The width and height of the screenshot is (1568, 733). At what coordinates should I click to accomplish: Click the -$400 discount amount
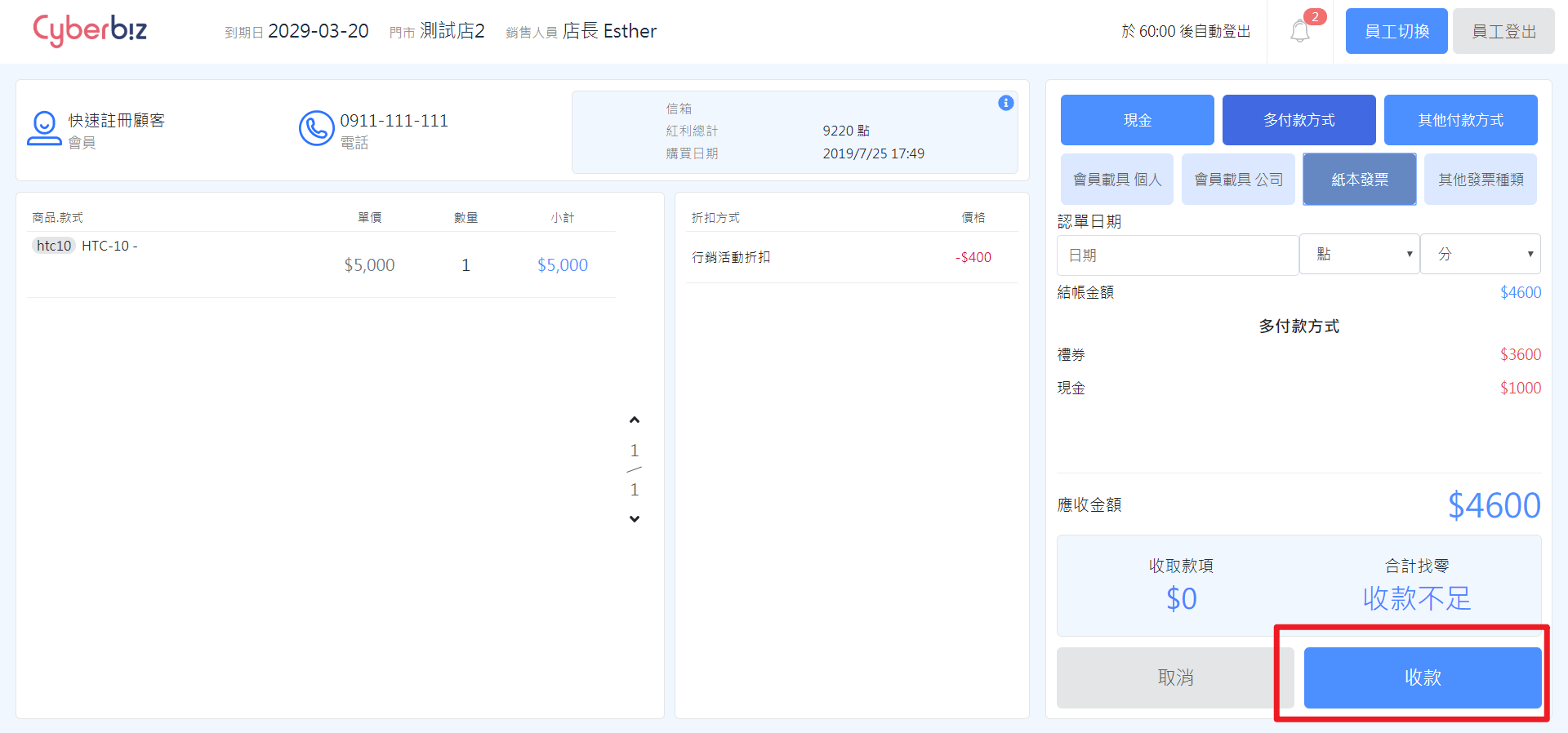pyautogui.click(x=973, y=257)
